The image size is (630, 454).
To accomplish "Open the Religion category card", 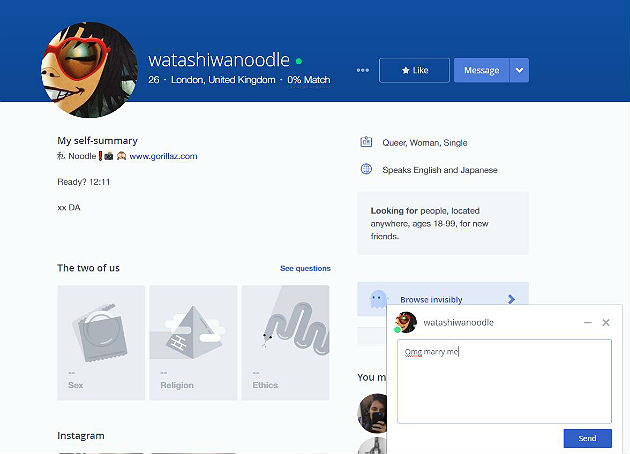I will 193,343.
